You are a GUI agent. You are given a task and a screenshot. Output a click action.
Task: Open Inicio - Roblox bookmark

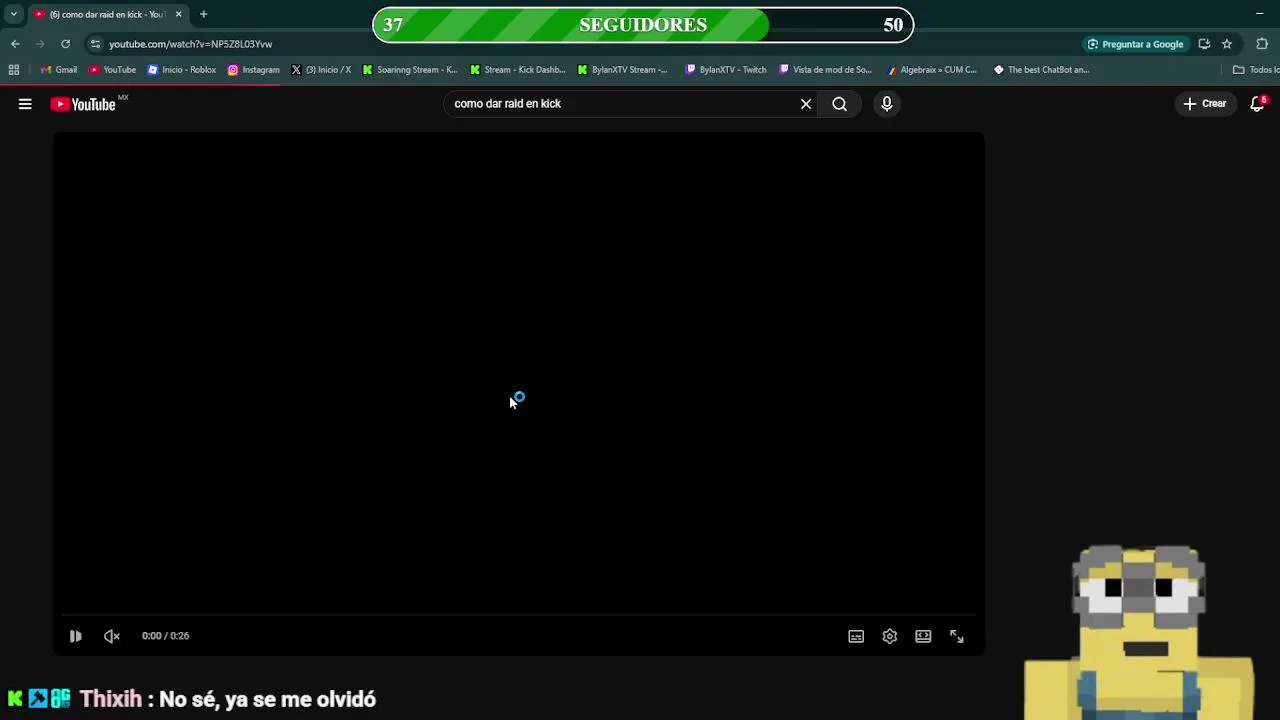click(x=182, y=70)
